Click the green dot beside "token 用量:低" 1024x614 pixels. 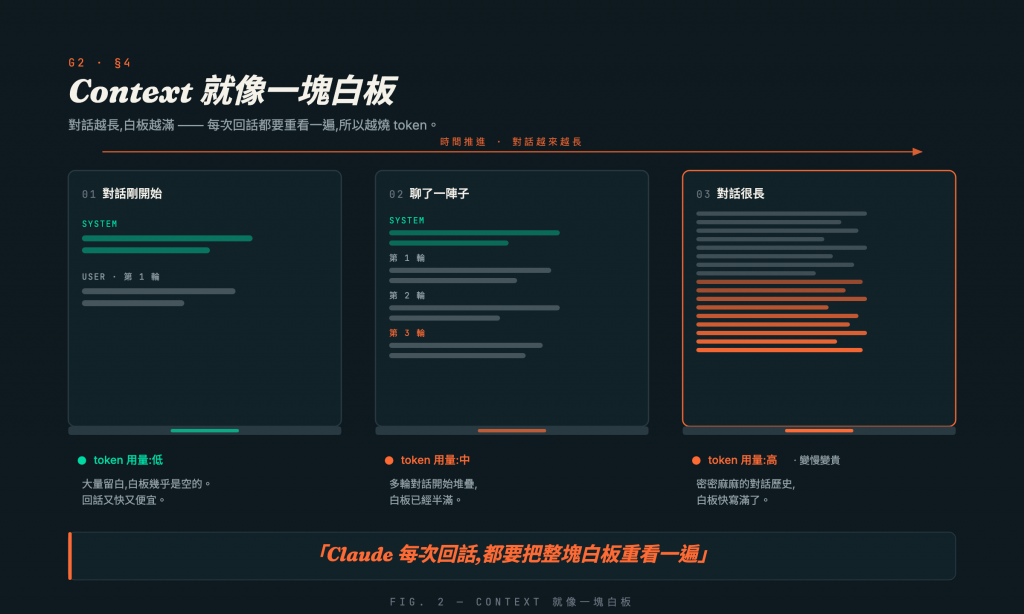[x=82, y=460]
